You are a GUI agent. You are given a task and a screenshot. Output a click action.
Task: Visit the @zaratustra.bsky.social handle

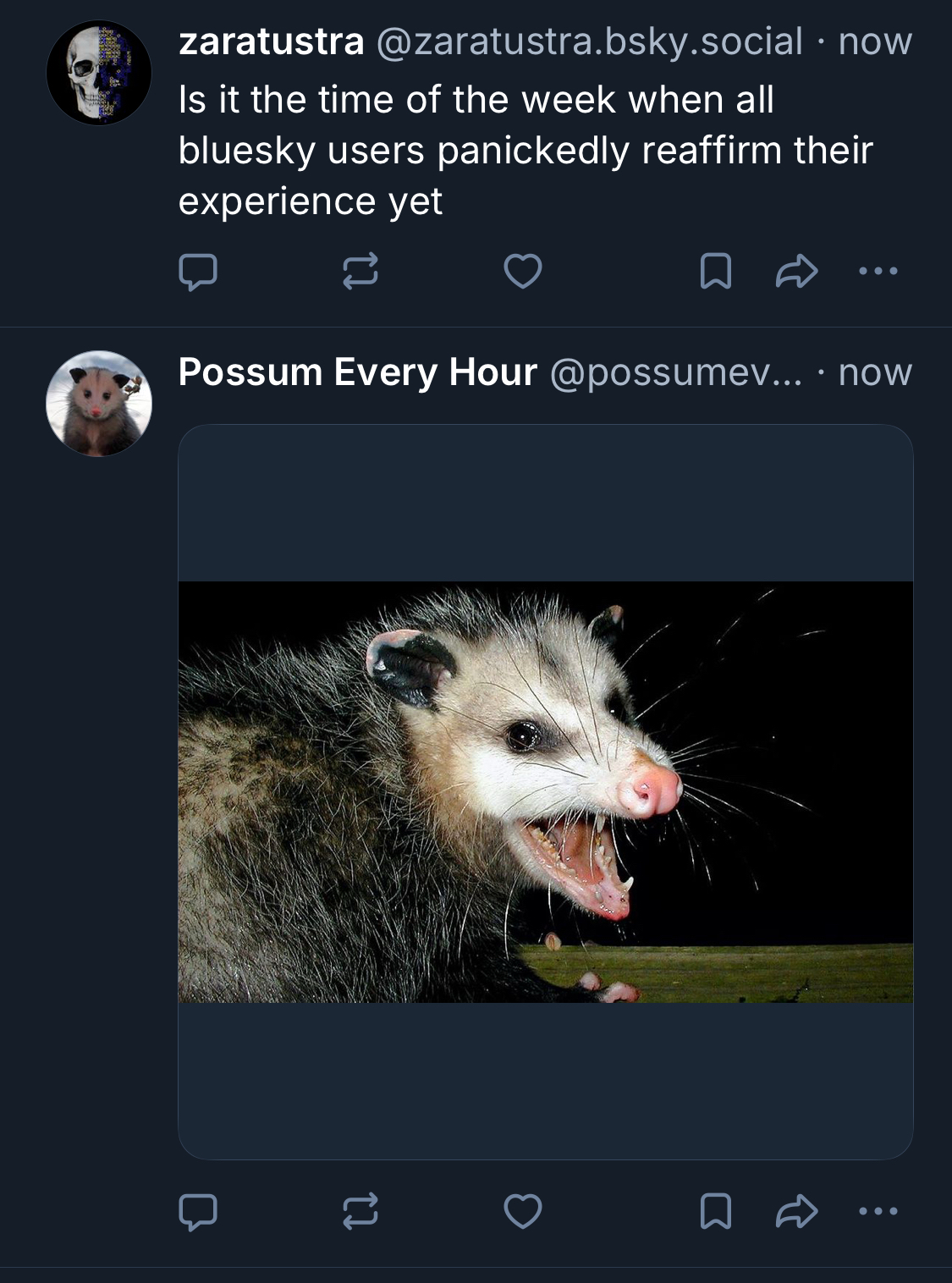point(589,41)
